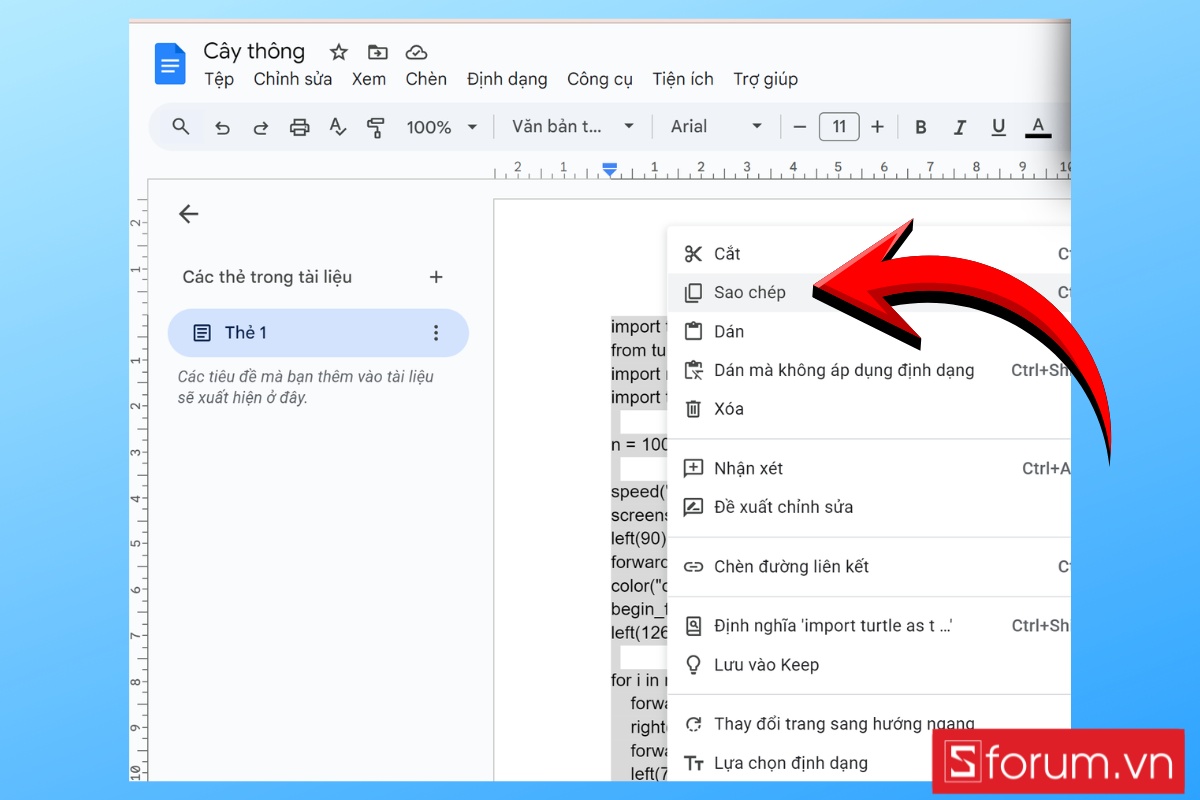Open the Công cụ menu

point(599,79)
